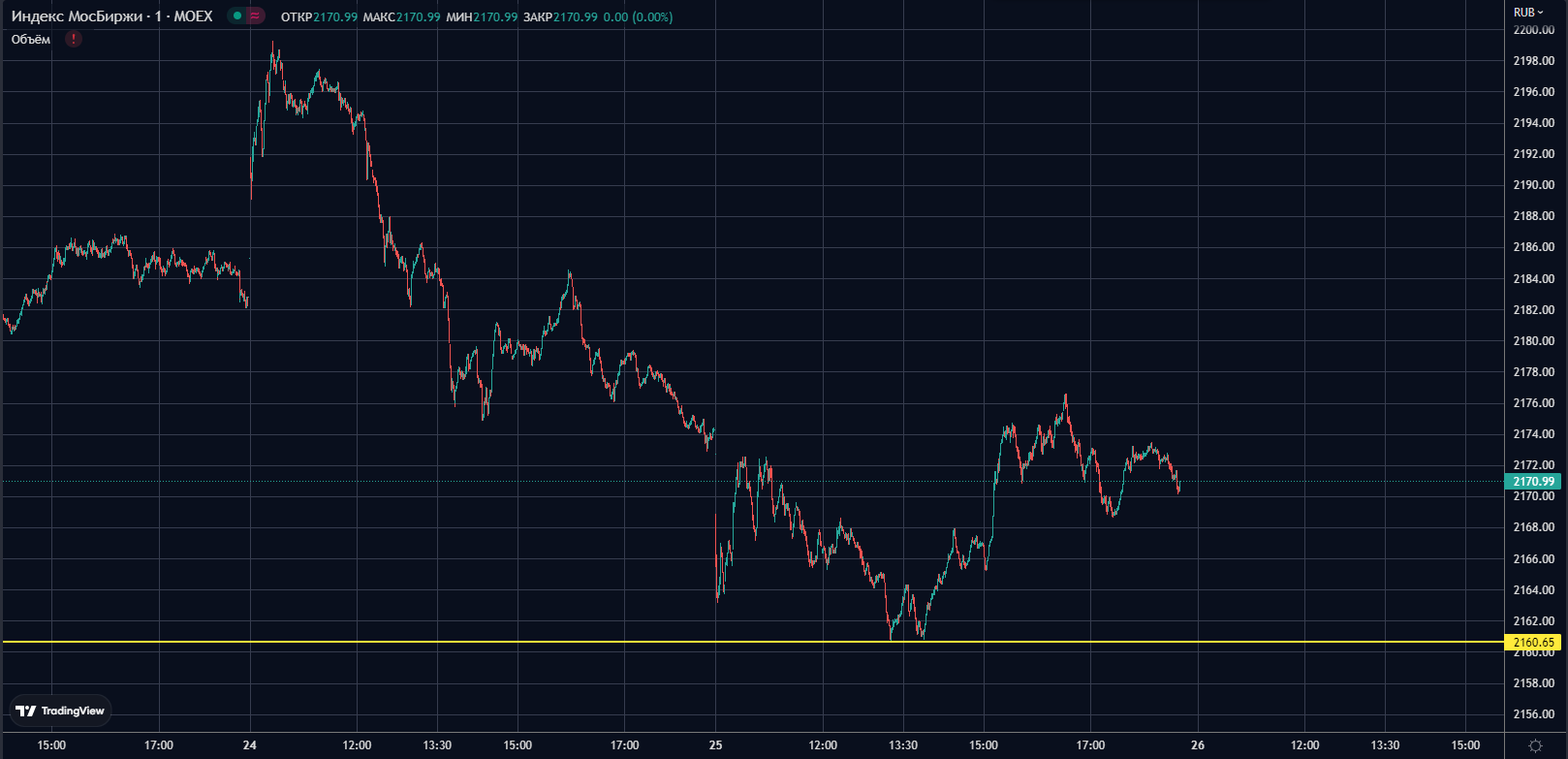Click the green market status dot
The image size is (1568, 759).
point(237,16)
